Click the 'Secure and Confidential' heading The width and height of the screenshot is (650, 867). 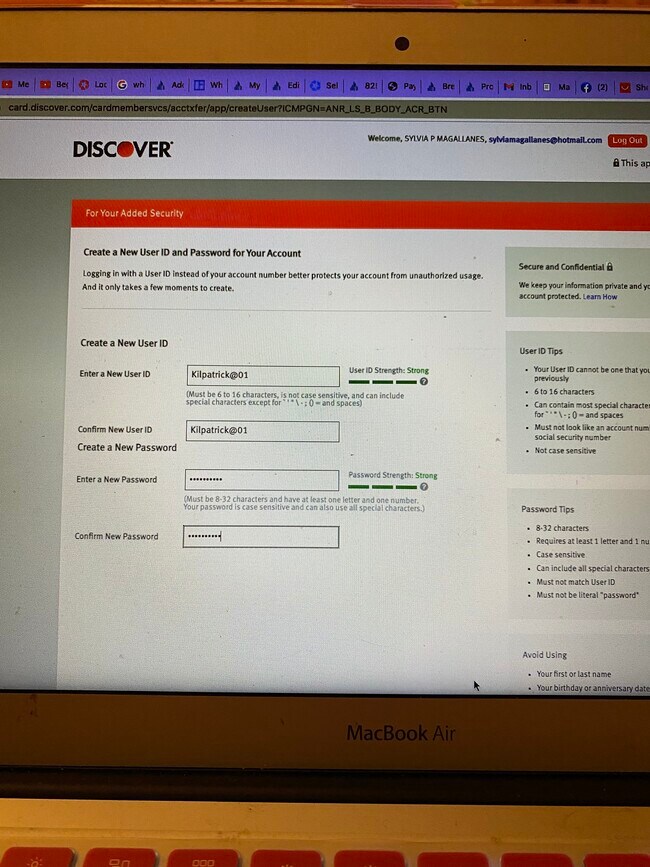tap(561, 267)
